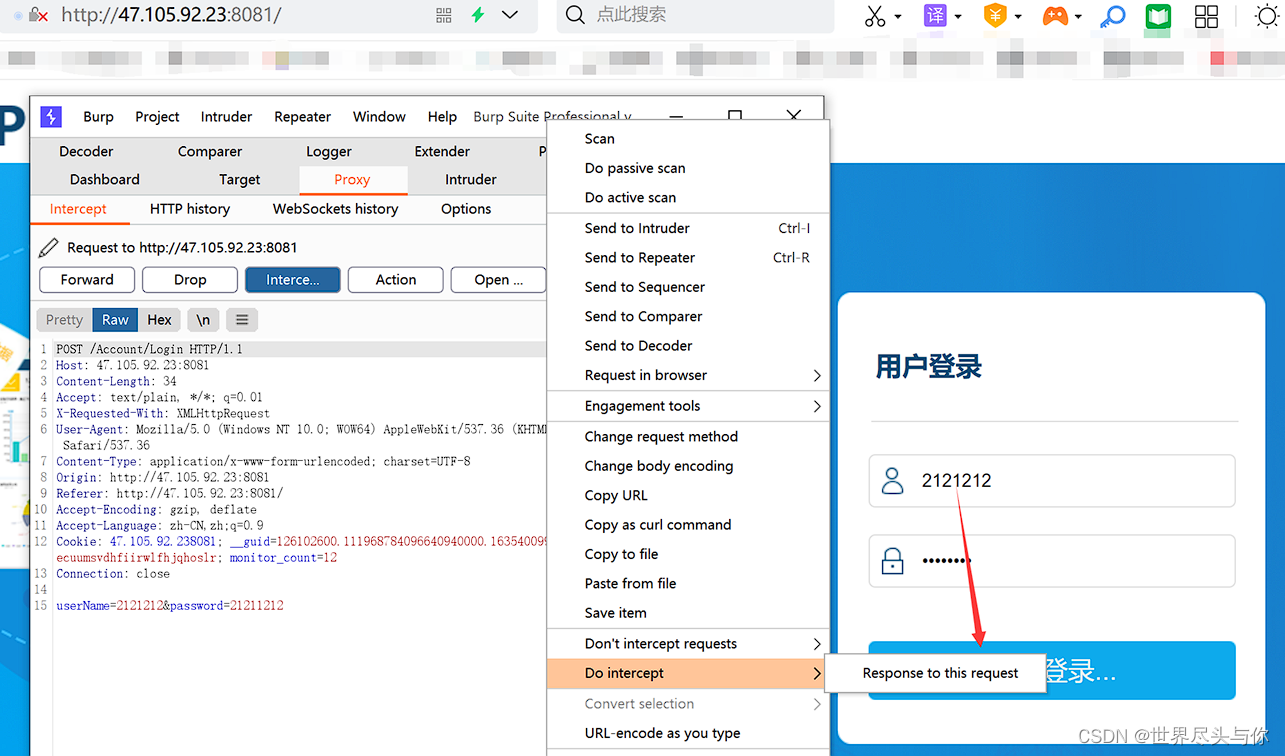Click the Open browser button
The height and width of the screenshot is (756, 1285).
pos(498,280)
